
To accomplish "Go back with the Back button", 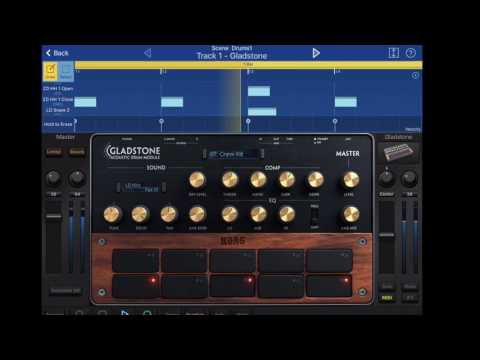I will point(57,53).
